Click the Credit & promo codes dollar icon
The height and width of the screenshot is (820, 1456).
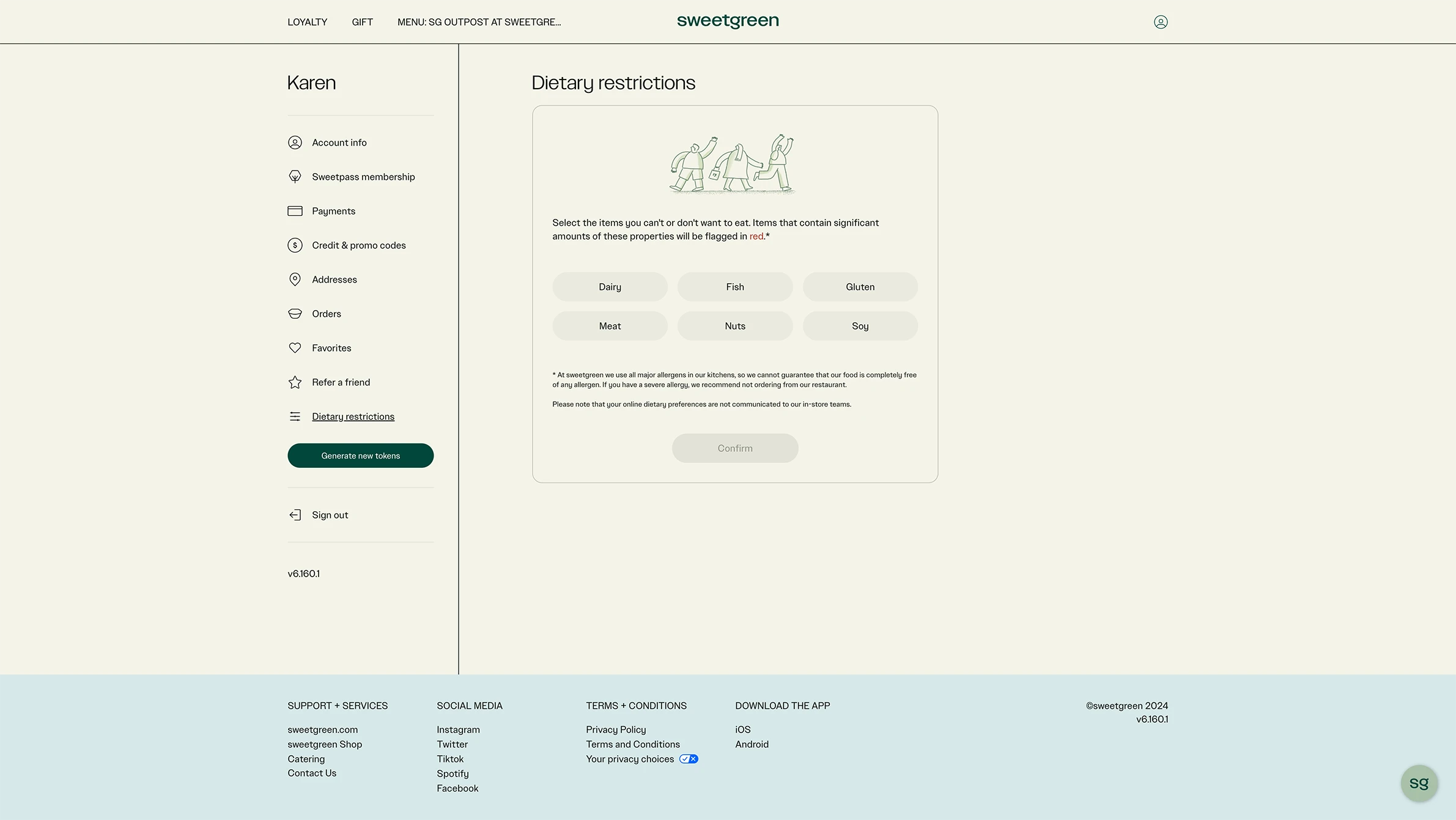point(295,245)
